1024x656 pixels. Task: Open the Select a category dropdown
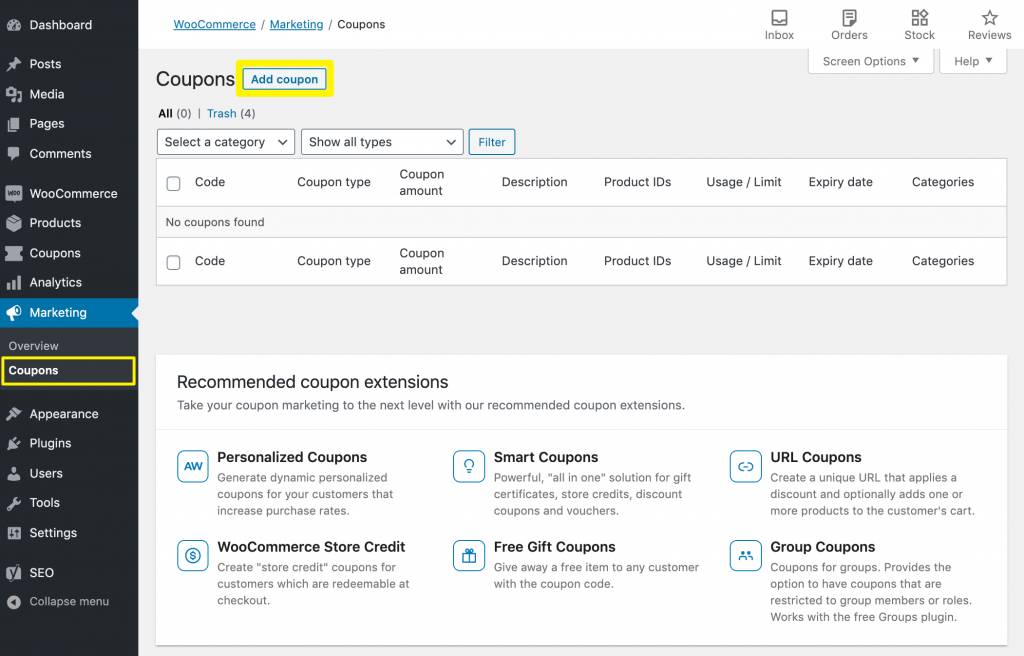click(226, 142)
